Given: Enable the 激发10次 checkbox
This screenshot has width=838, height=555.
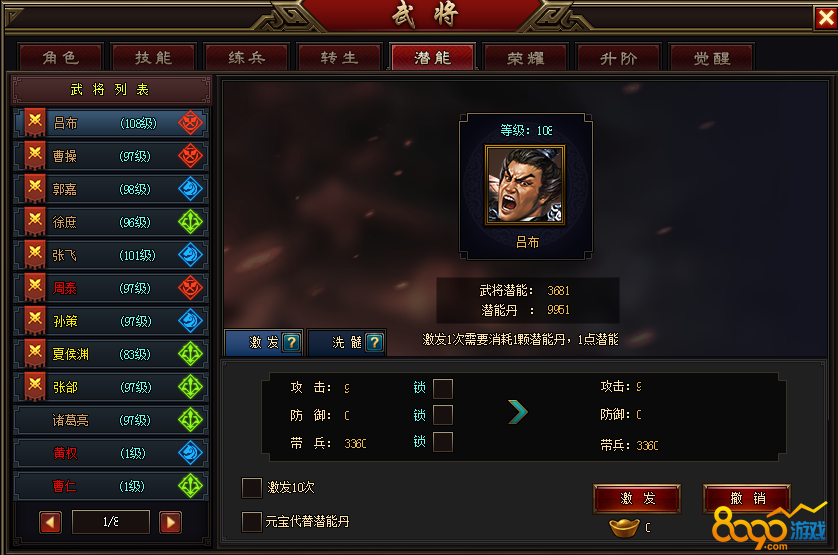Looking at the screenshot, I should tap(252, 488).
